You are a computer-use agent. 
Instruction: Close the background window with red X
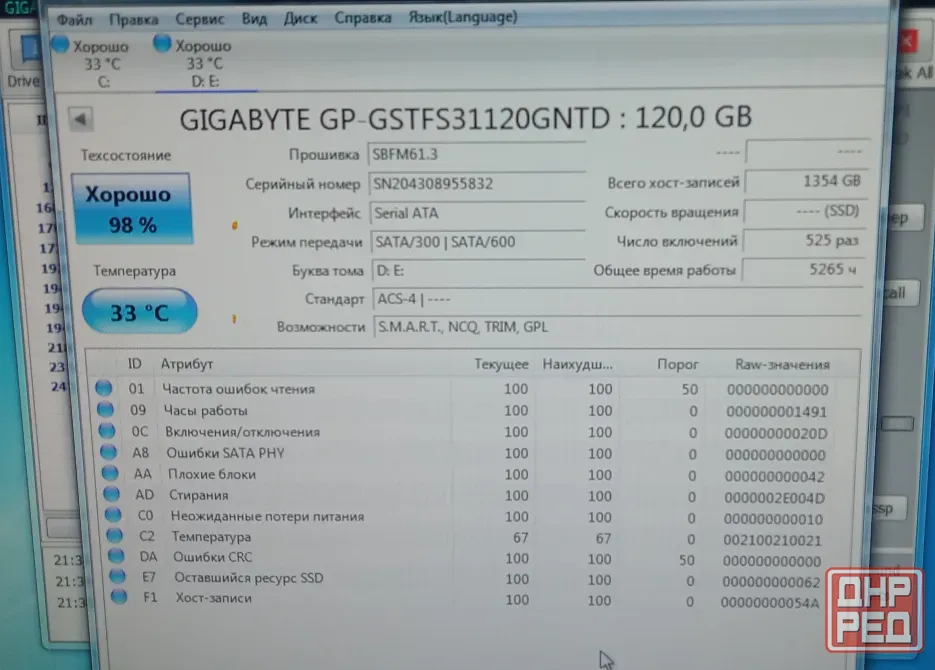(x=908, y=42)
